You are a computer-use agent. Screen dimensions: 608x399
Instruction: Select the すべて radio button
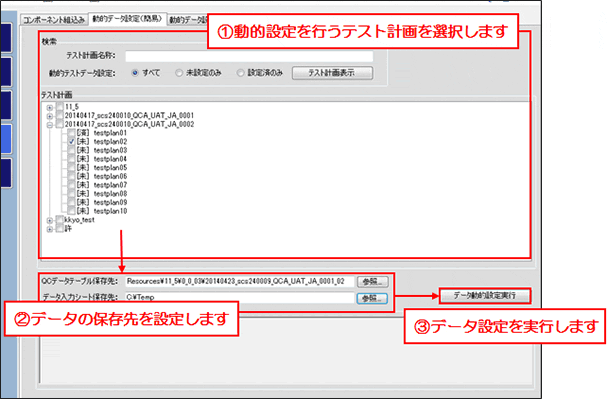point(135,73)
